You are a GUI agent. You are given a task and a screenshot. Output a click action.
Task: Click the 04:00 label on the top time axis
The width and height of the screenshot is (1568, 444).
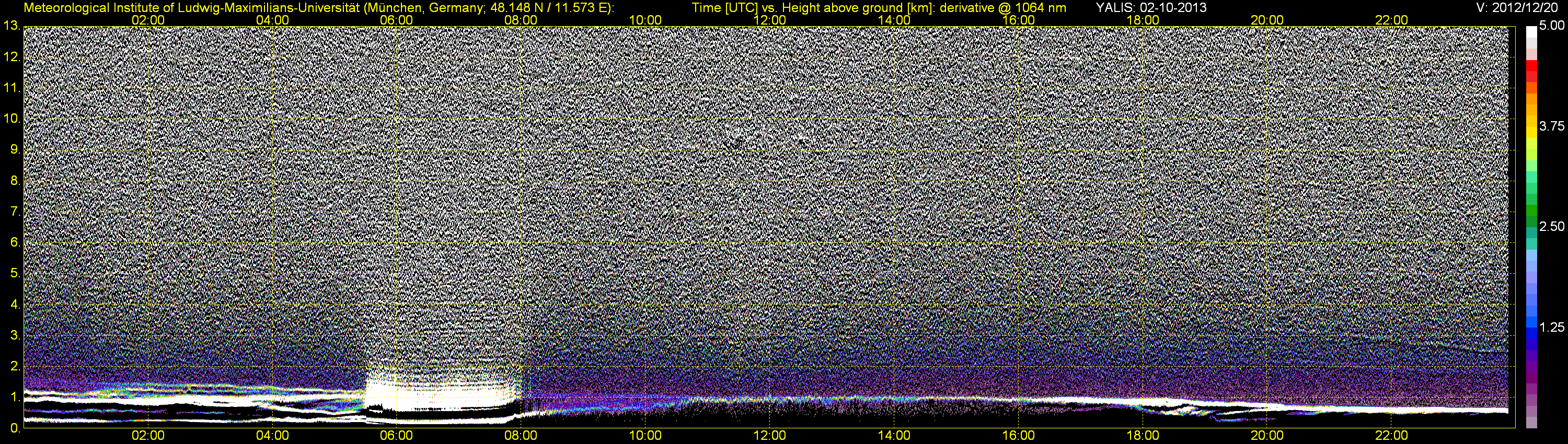coord(272,20)
